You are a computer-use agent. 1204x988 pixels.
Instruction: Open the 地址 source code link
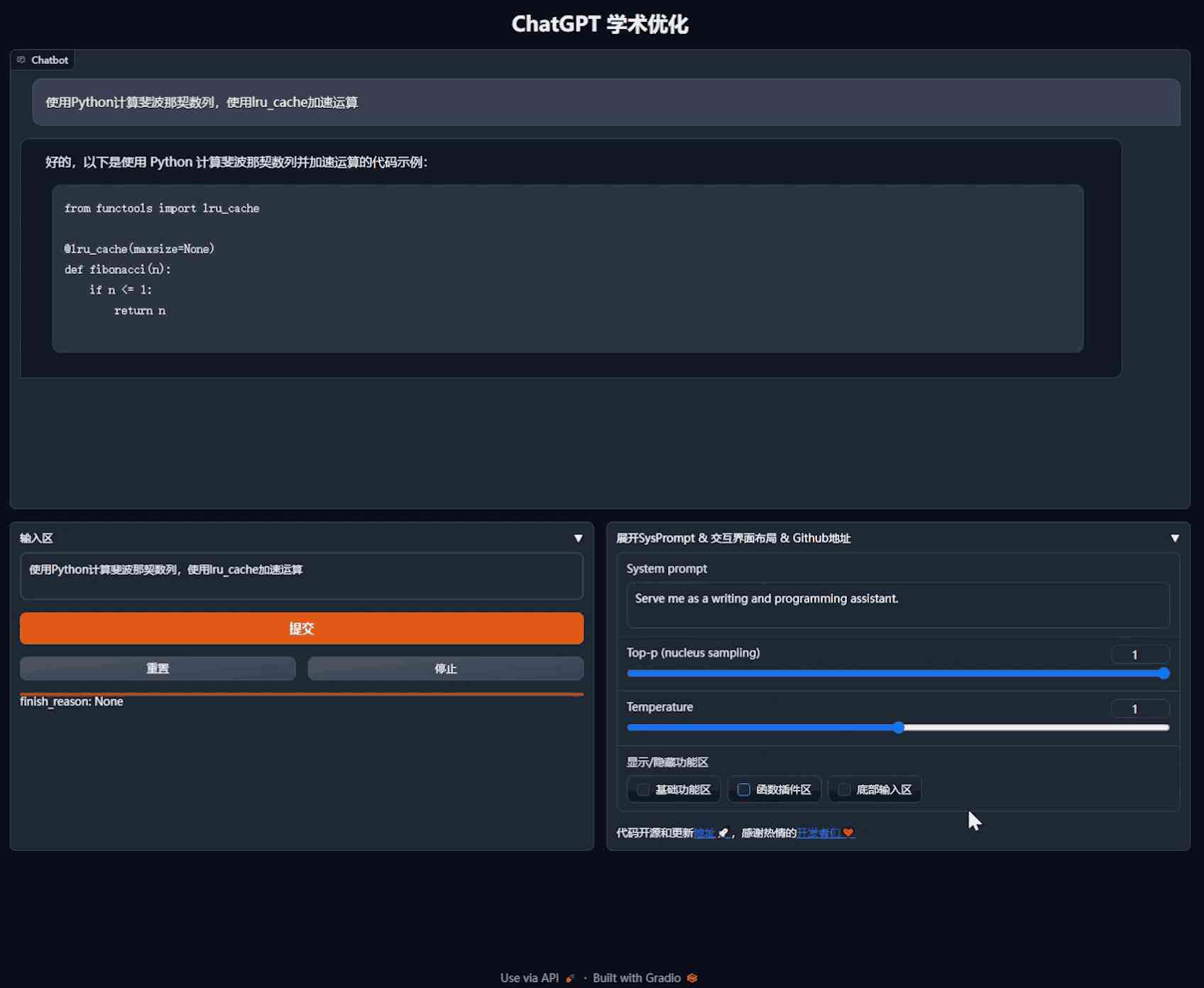point(704,833)
